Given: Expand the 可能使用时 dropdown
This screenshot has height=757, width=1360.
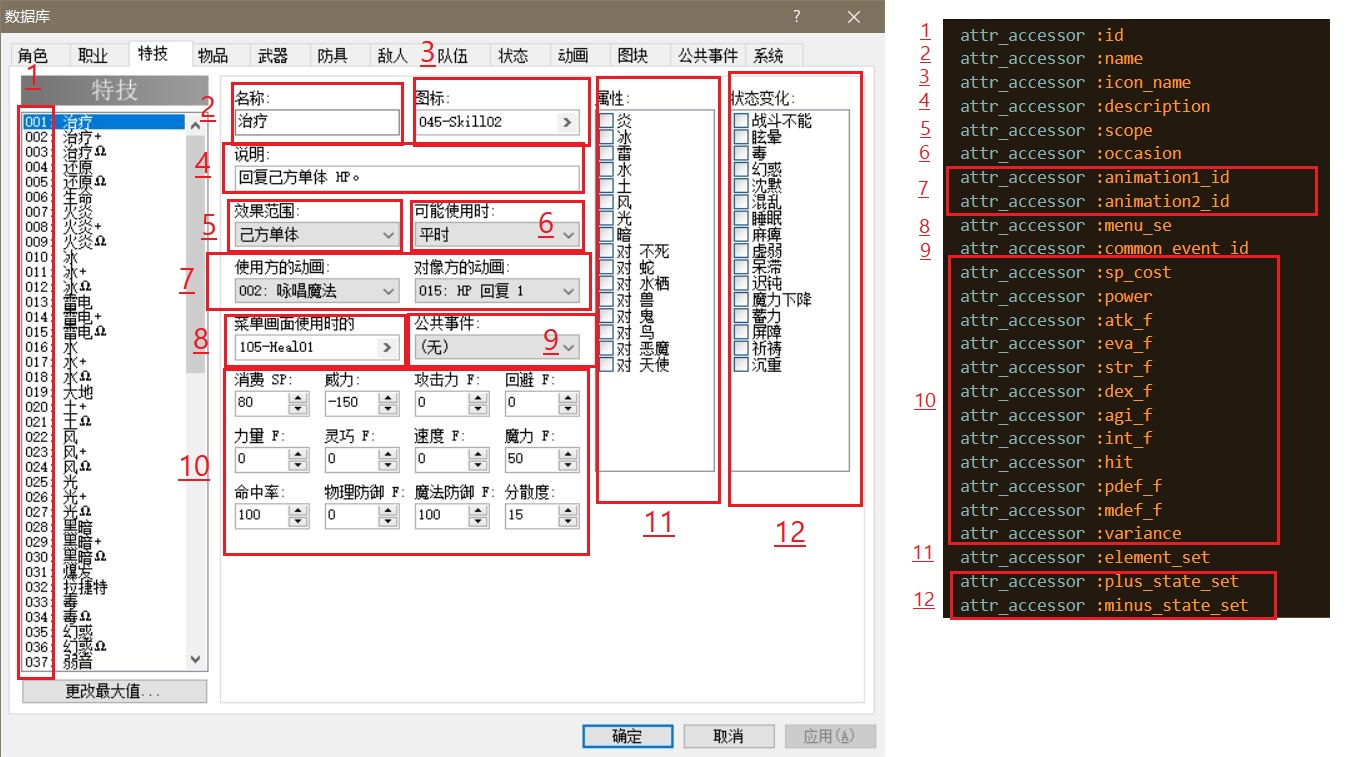Looking at the screenshot, I should click(495, 234).
